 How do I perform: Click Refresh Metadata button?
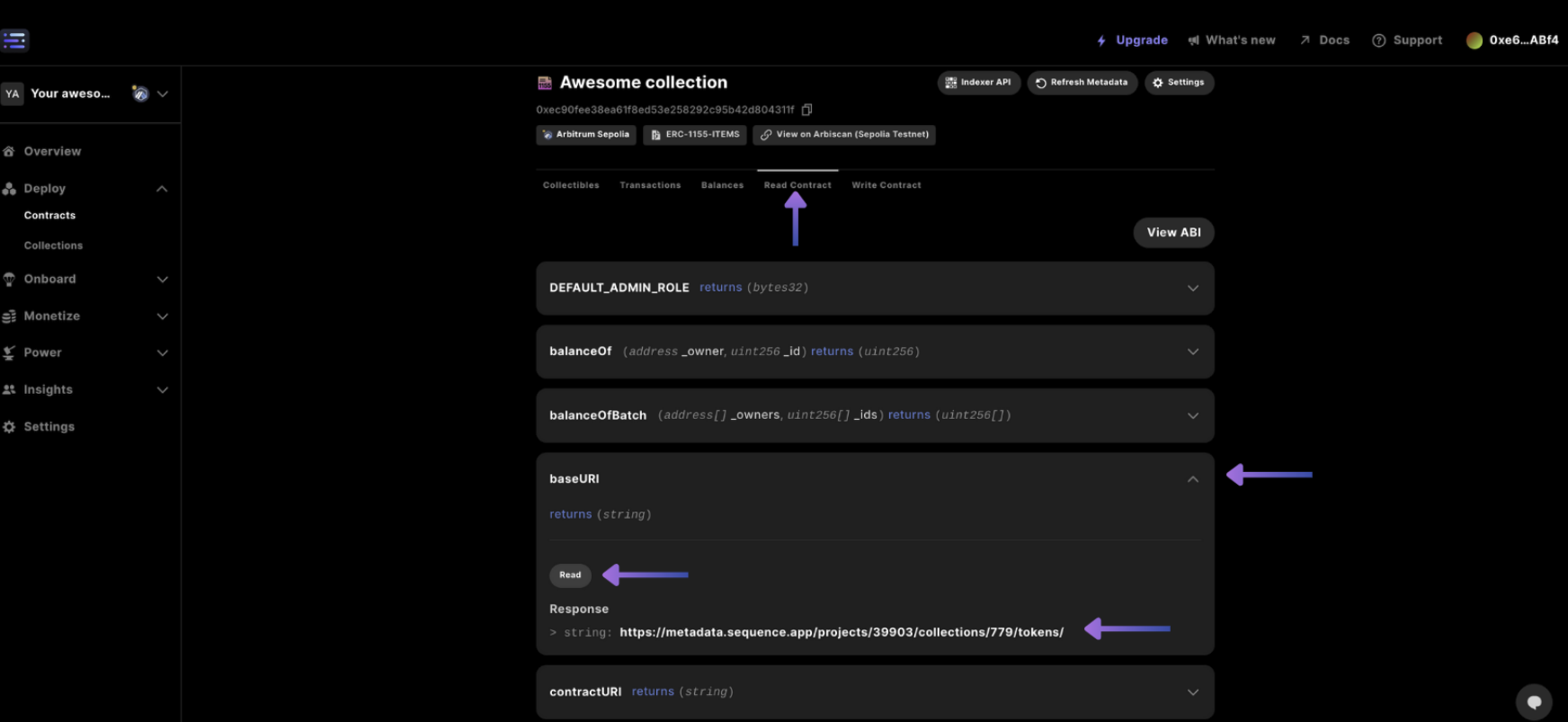1082,83
